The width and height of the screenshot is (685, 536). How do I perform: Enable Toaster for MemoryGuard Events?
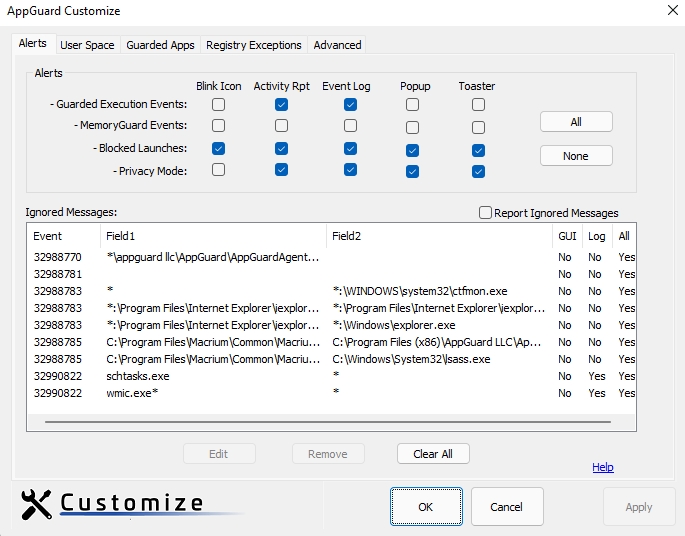tap(478, 128)
